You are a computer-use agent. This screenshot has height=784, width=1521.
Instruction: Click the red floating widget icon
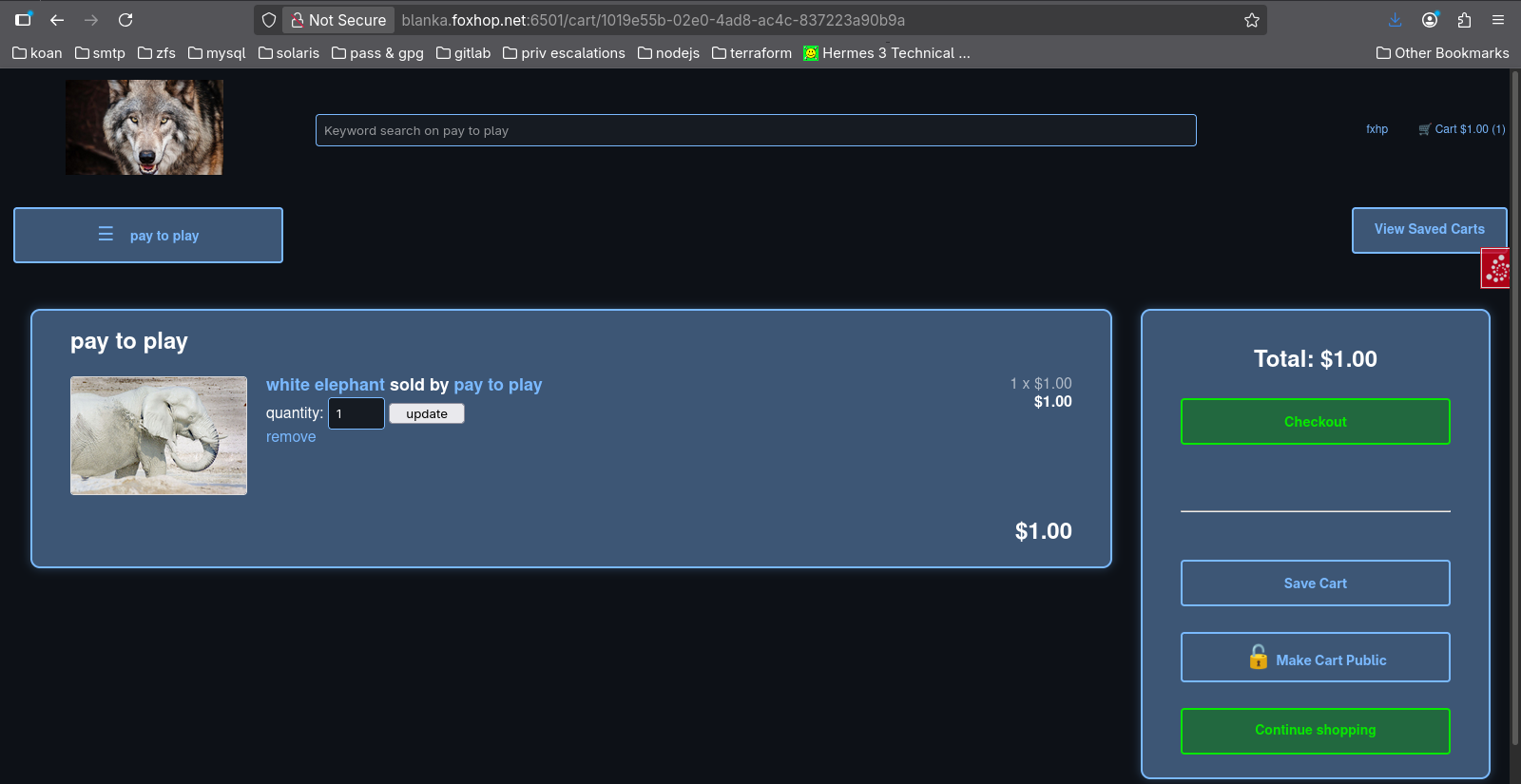(x=1496, y=269)
